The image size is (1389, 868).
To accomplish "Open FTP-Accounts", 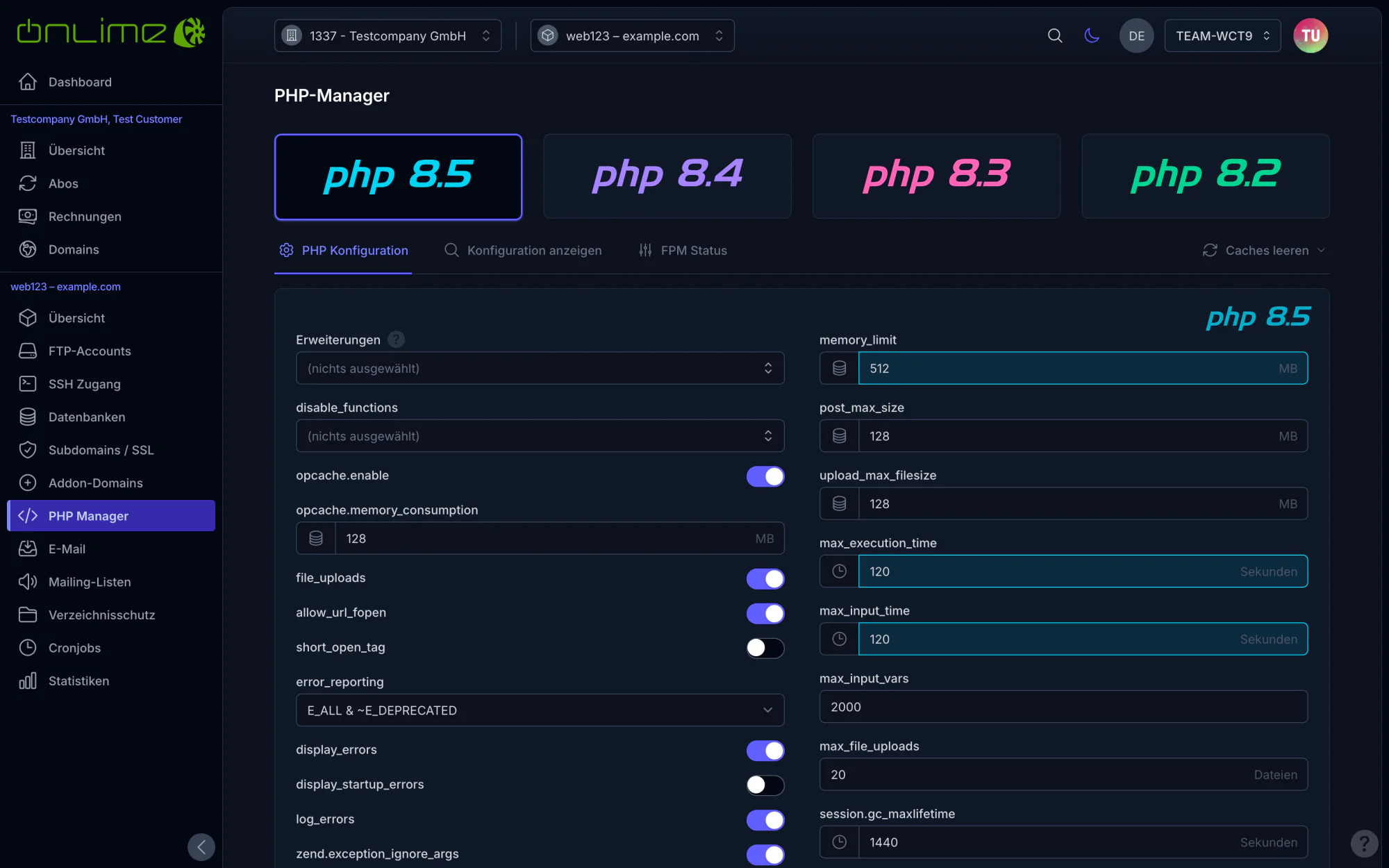I will coord(111,351).
